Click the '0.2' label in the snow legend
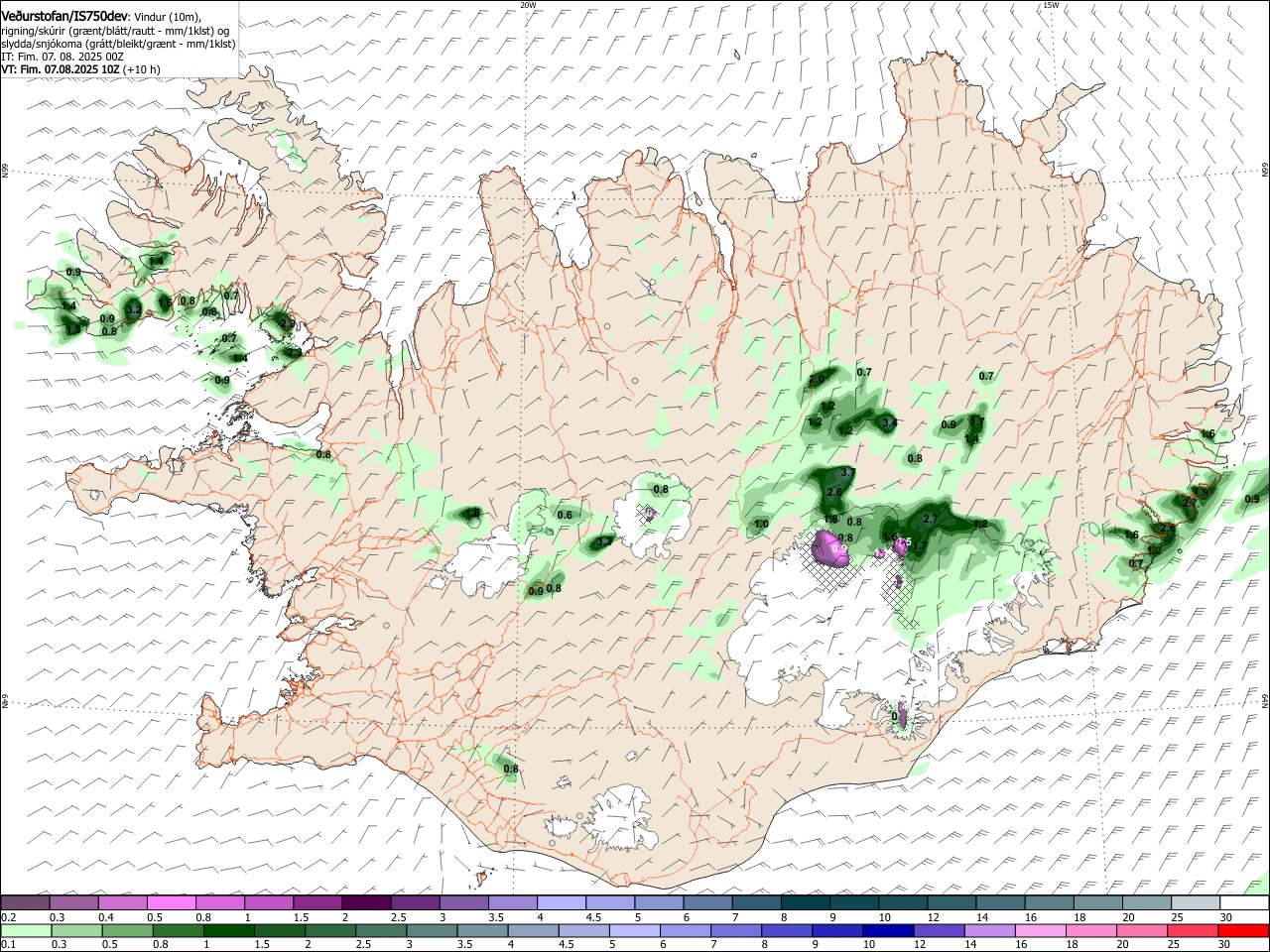This screenshot has height=952, width=1270. (x=8, y=916)
